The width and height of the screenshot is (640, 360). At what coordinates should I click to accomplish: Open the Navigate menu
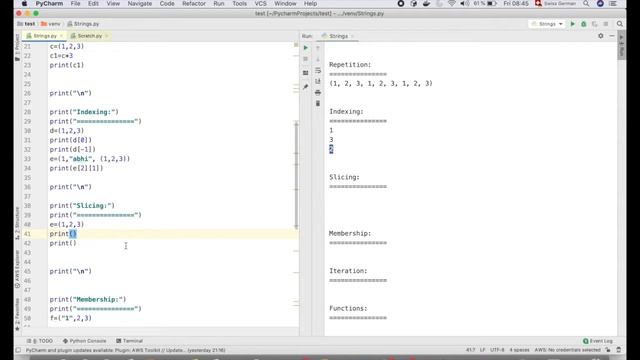(x=140, y=4)
